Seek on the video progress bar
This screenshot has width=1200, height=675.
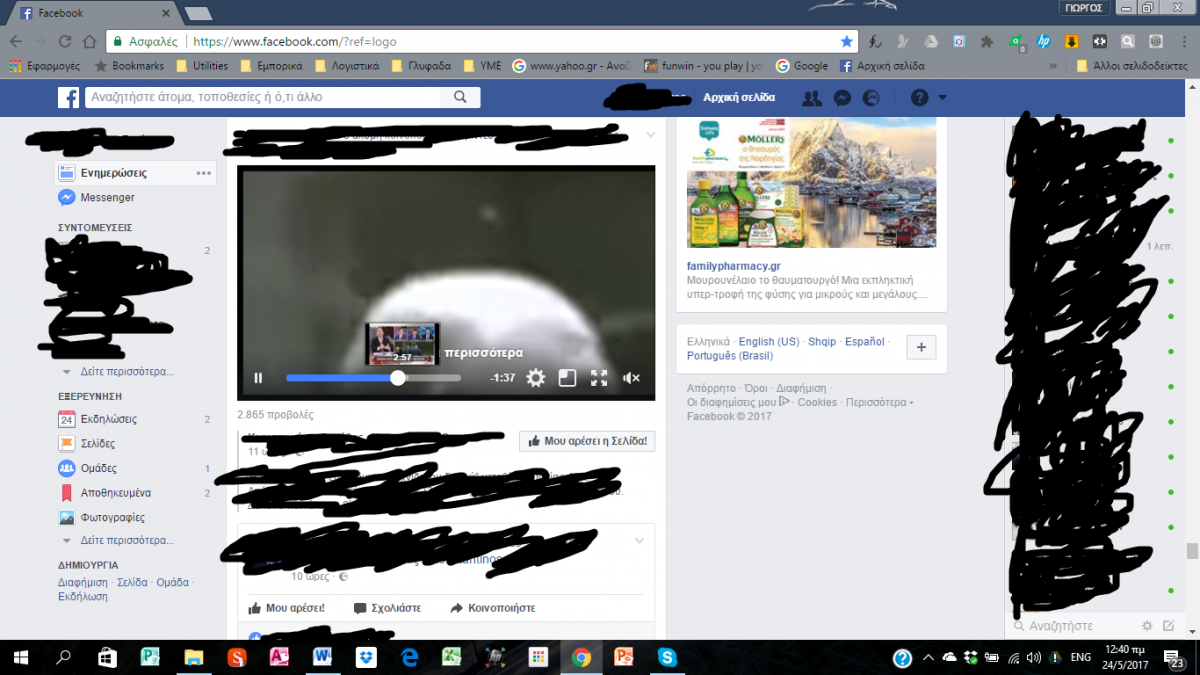(373, 378)
